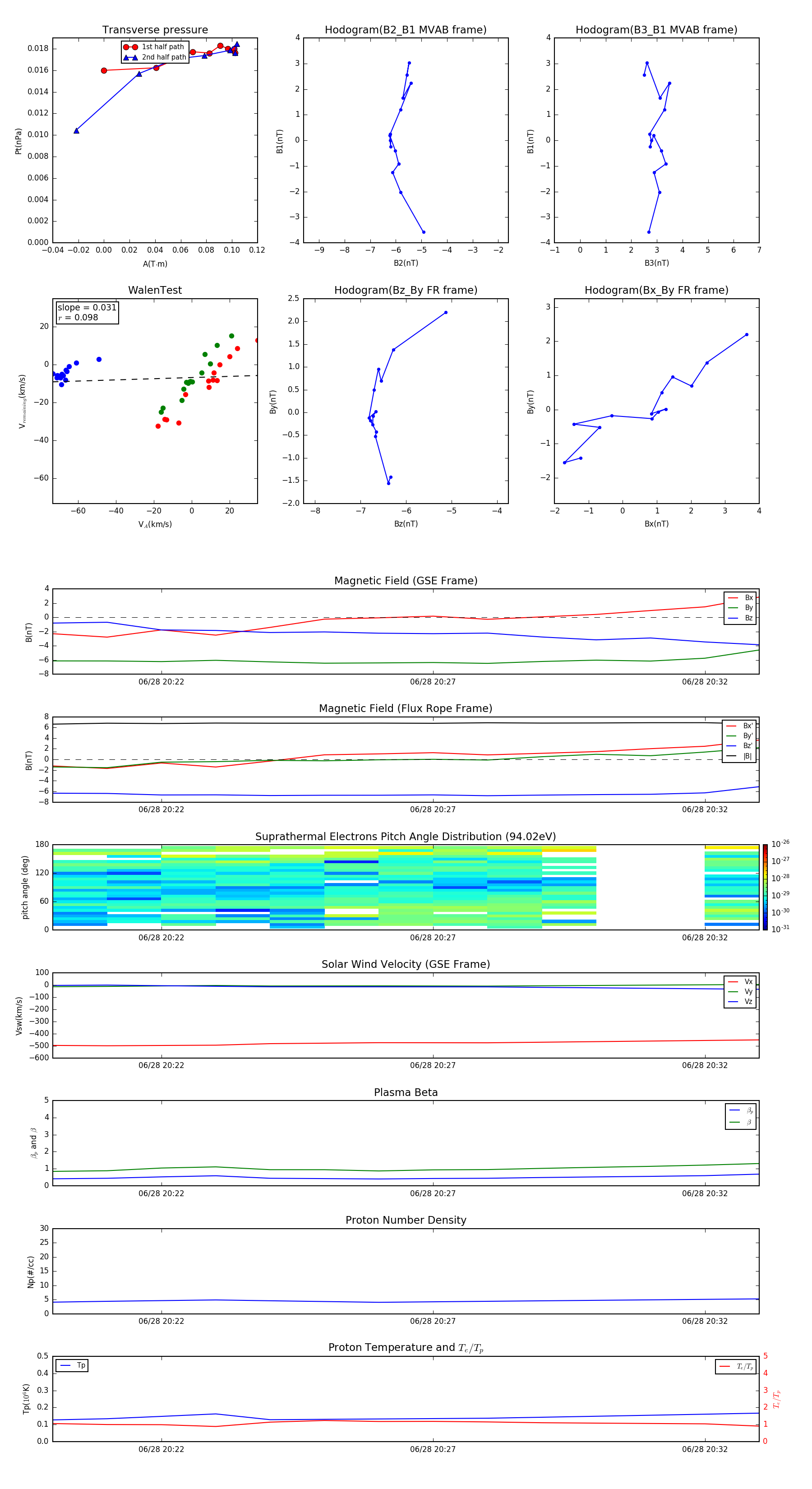Click the 'Magnetic Field (Flux Rope Frame)' title
Viewport: 812px width, 1489px height.
click(x=406, y=709)
